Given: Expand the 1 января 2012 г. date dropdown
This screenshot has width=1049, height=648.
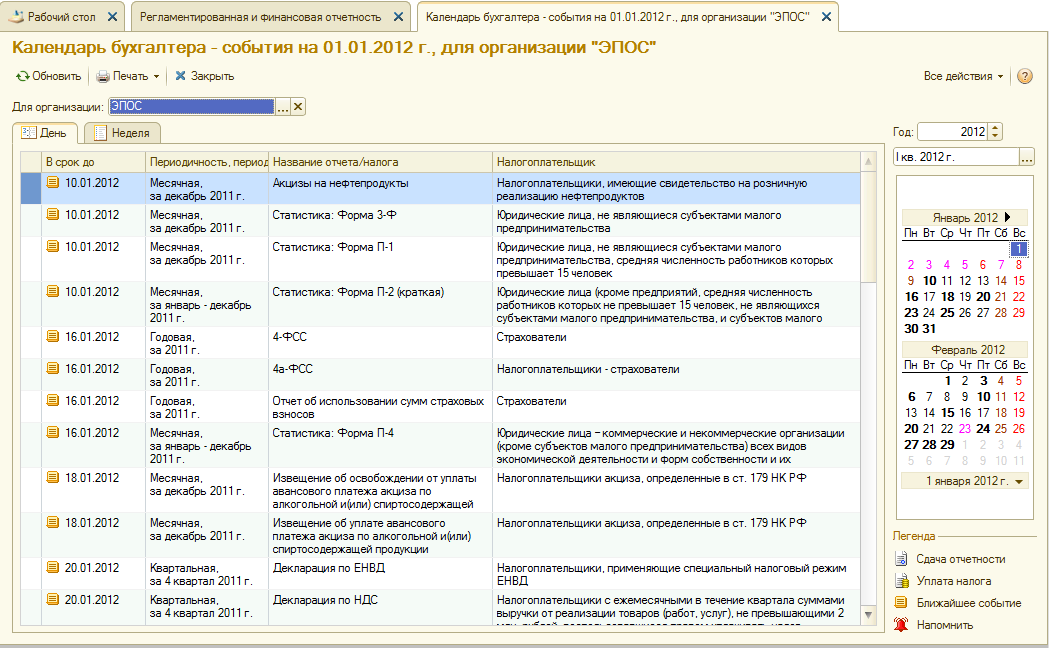Looking at the screenshot, I should tap(1019, 481).
